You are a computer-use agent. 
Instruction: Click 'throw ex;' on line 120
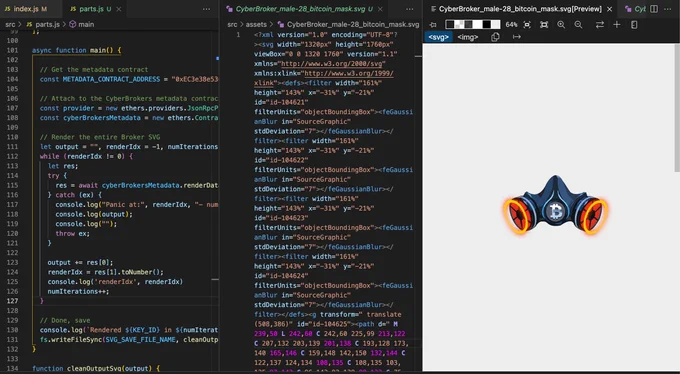pos(72,233)
